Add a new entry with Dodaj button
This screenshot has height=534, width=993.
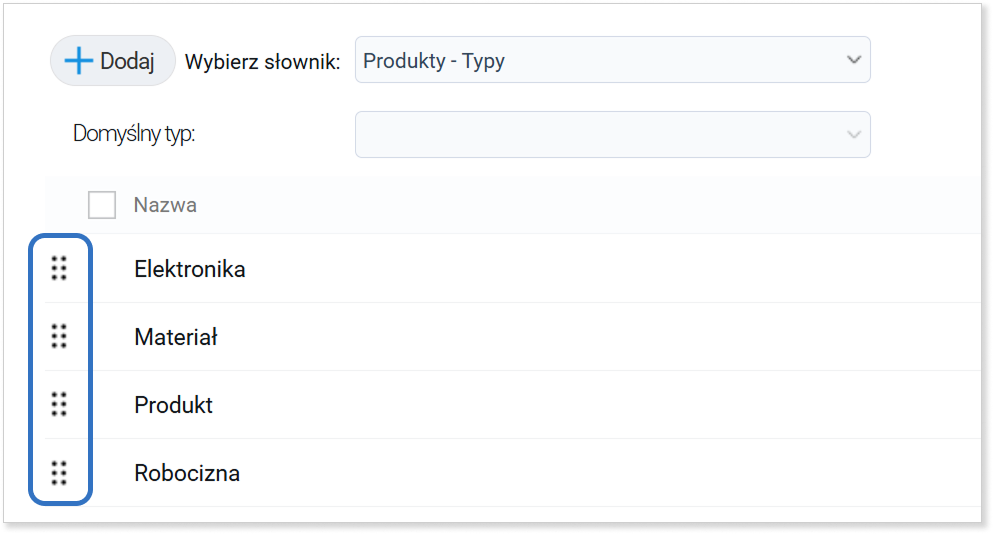(x=113, y=61)
